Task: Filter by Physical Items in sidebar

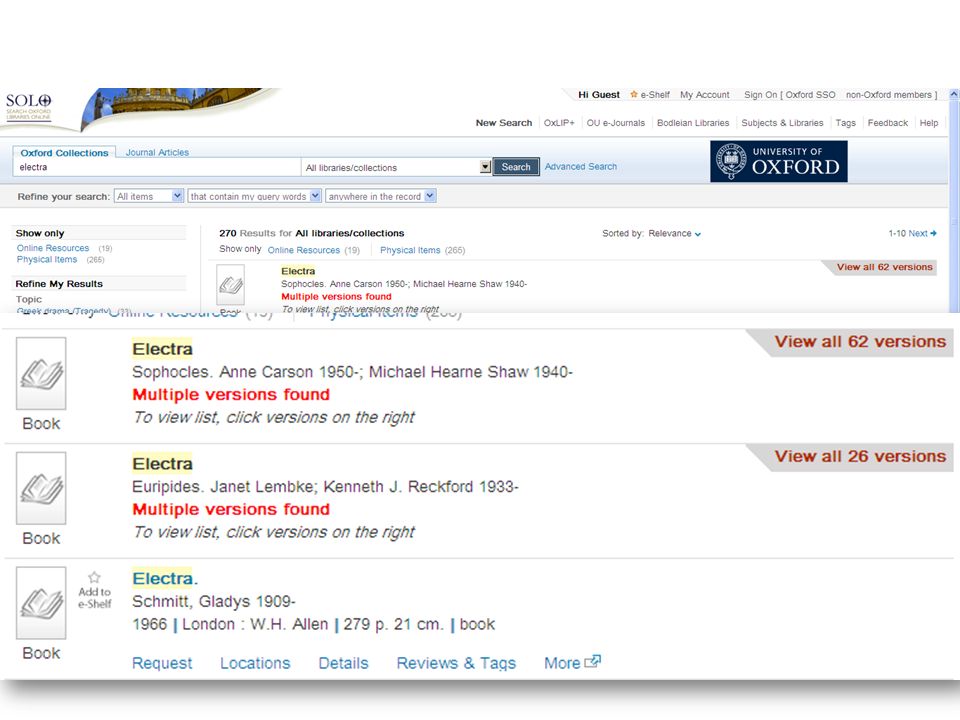Action: click(x=47, y=260)
